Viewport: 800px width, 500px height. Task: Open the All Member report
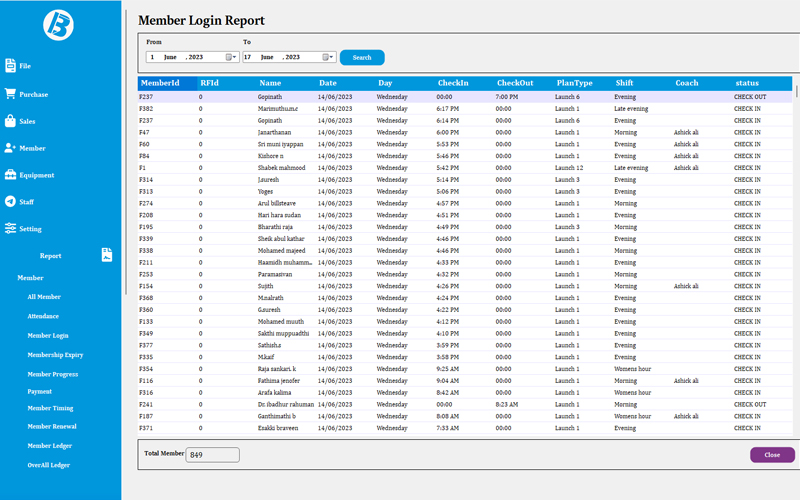coord(44,297)
